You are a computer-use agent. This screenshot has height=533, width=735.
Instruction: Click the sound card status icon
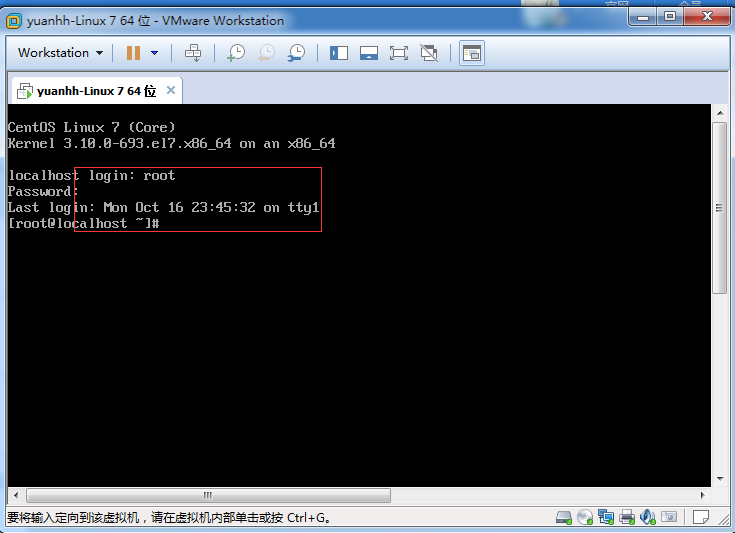click(x=648, y=517)
